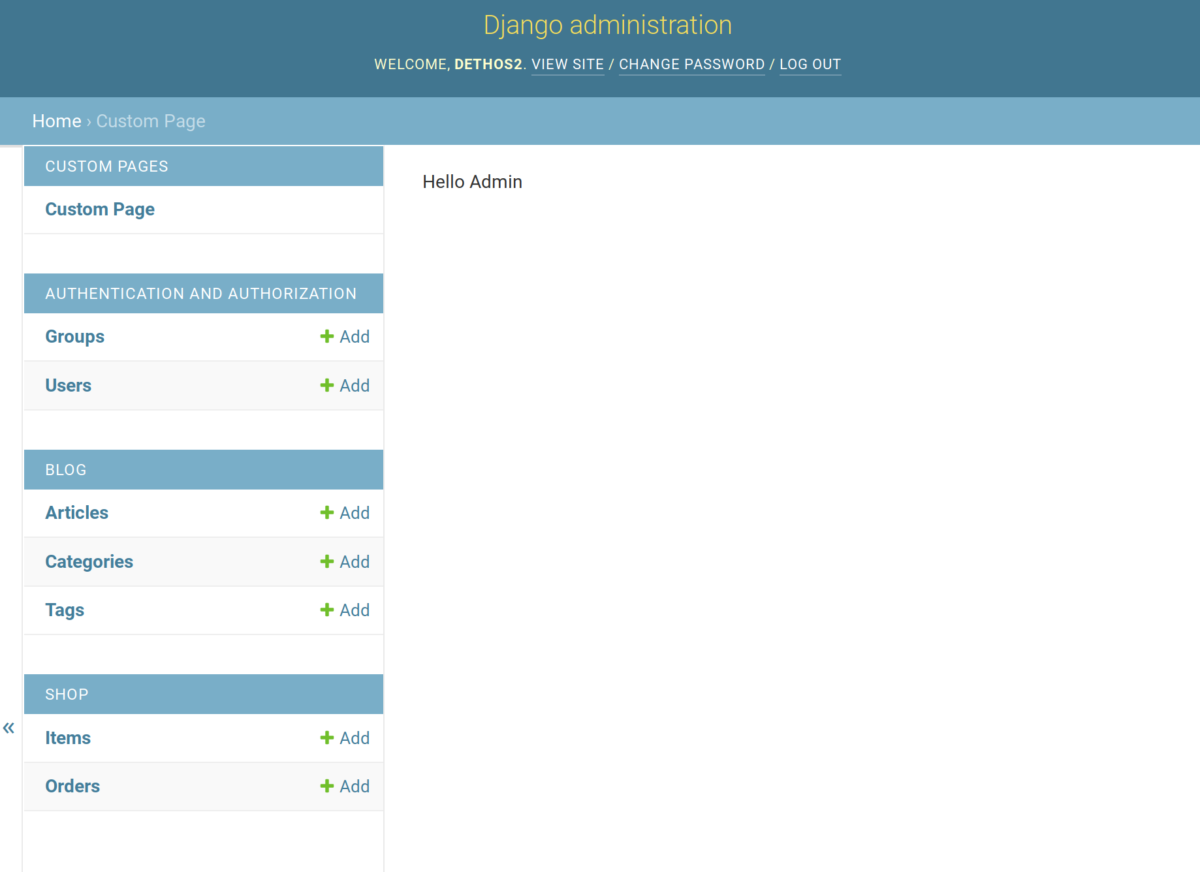The width and height of the screenshot is (1200, 872).
Task: View the Articles list under Blog
Action: click(76, 512)
